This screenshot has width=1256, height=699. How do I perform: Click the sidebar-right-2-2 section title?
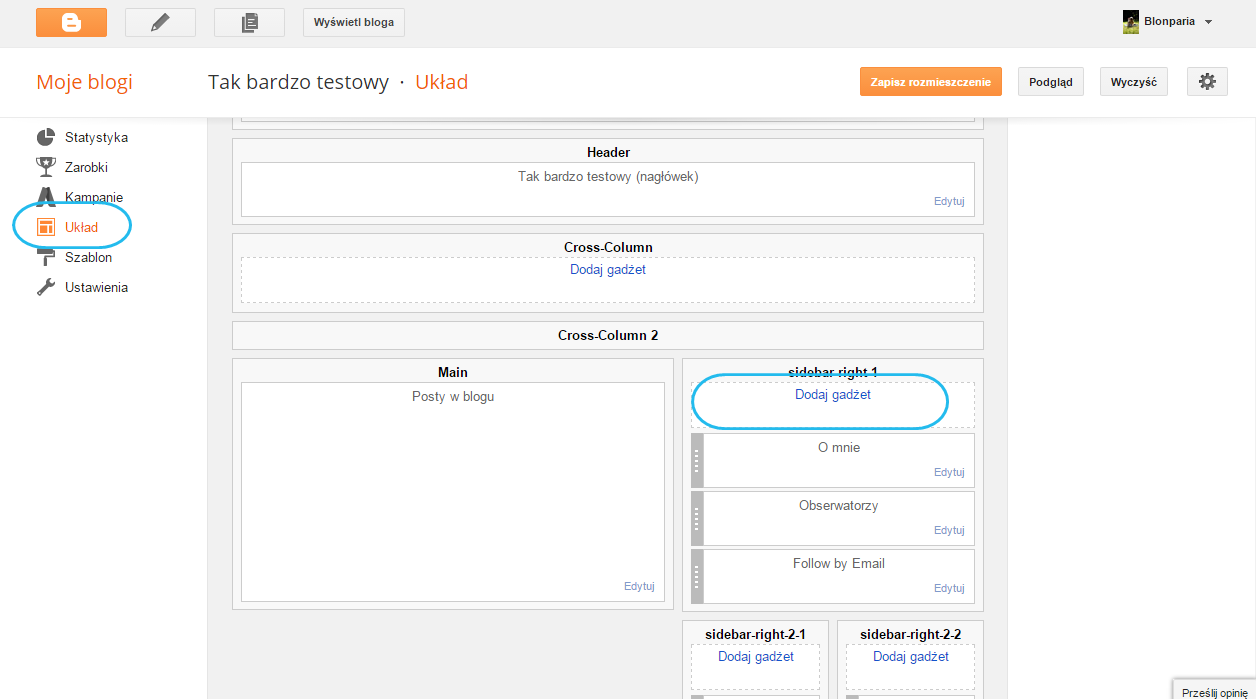[911, 635]
